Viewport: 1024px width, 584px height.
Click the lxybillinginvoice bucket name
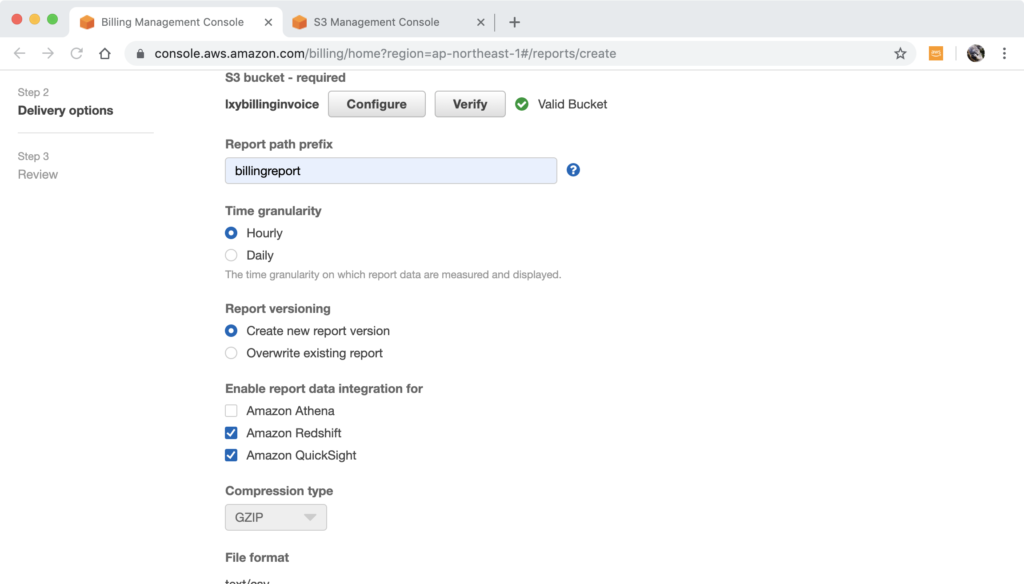pyautogui.click(x=272, y=105)
